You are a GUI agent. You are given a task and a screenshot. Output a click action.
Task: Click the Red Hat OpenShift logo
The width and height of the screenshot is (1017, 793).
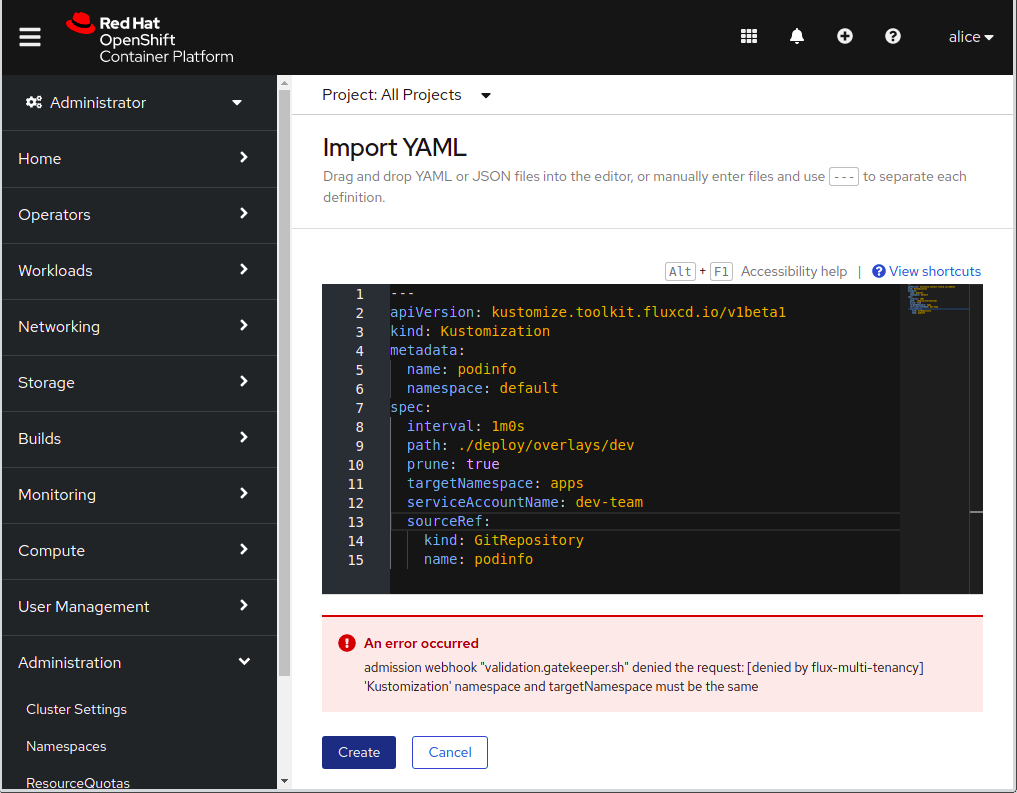pos(150,39)
